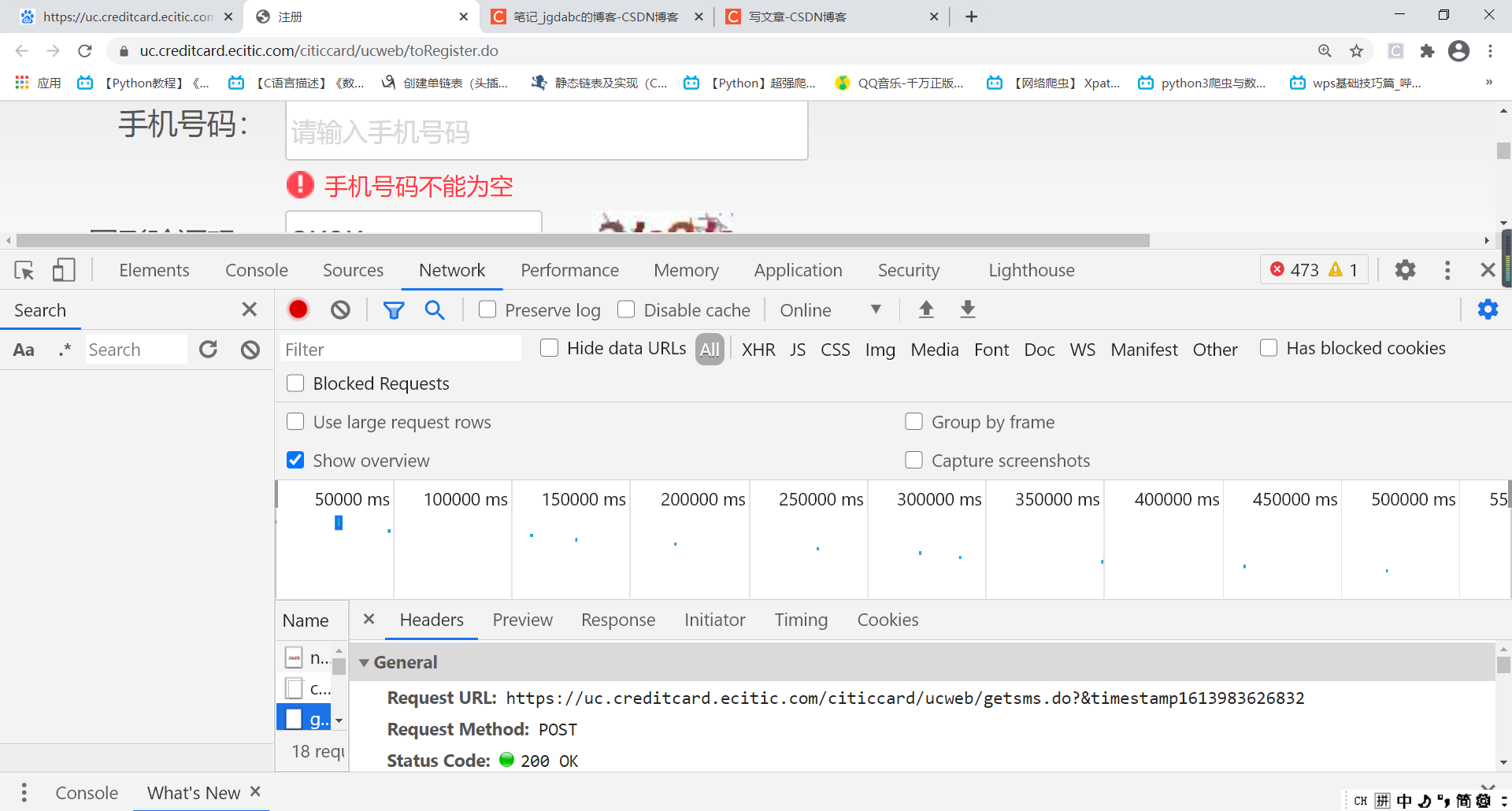Viewport: 1512px width, 811px height.
Task: Filter requests by Doc type
Action: point(1039,350)
